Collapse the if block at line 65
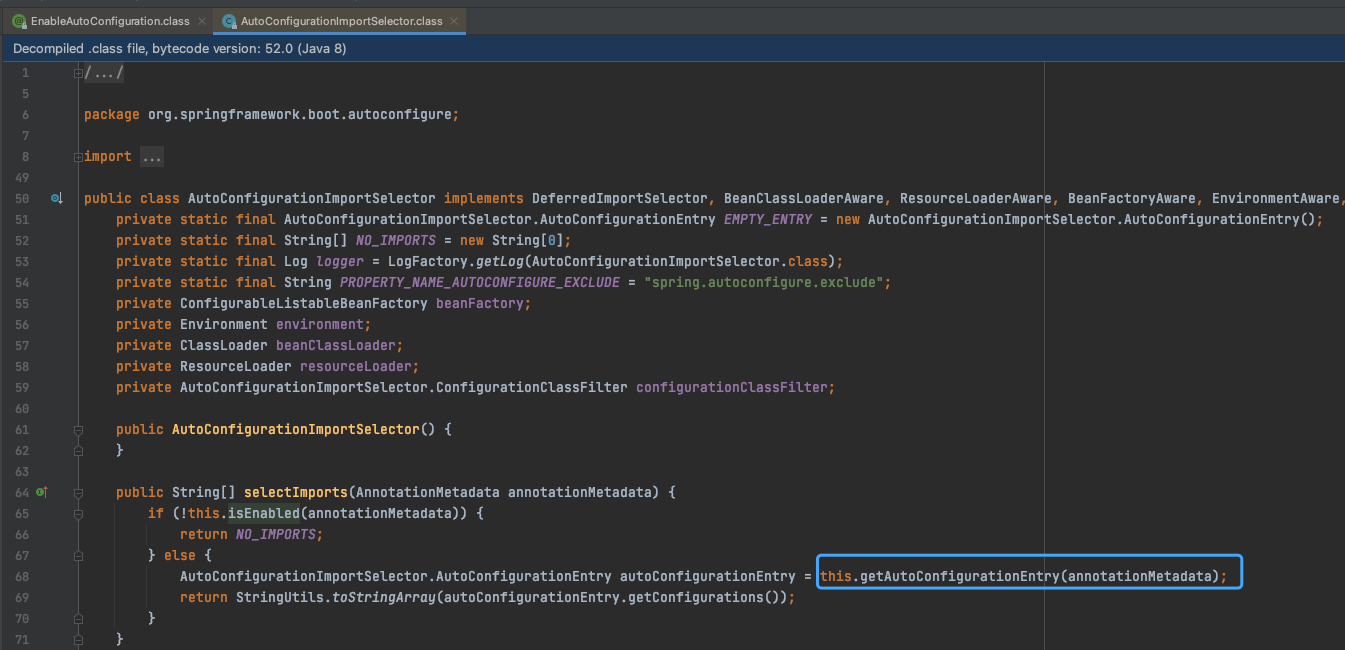 click(x=78, y=514)
